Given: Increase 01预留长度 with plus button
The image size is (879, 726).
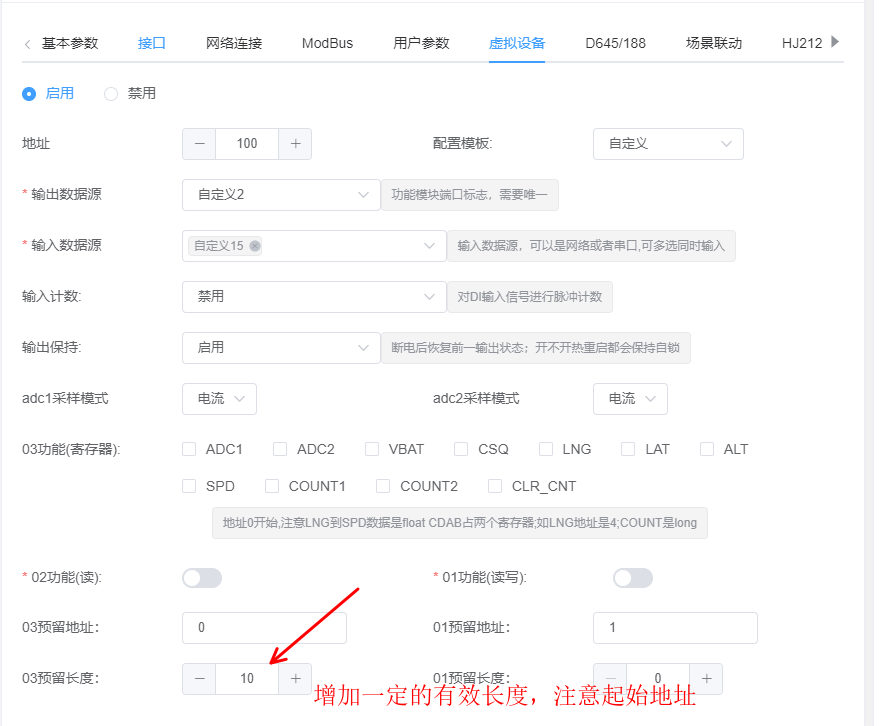Looking at the screenshot, I should pos(706,679).
